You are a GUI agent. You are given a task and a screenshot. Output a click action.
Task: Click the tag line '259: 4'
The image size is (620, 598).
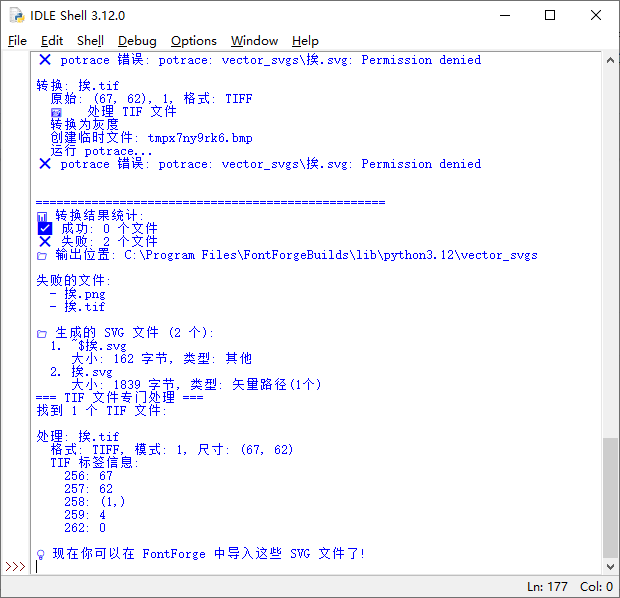click(x=85, y=515)
